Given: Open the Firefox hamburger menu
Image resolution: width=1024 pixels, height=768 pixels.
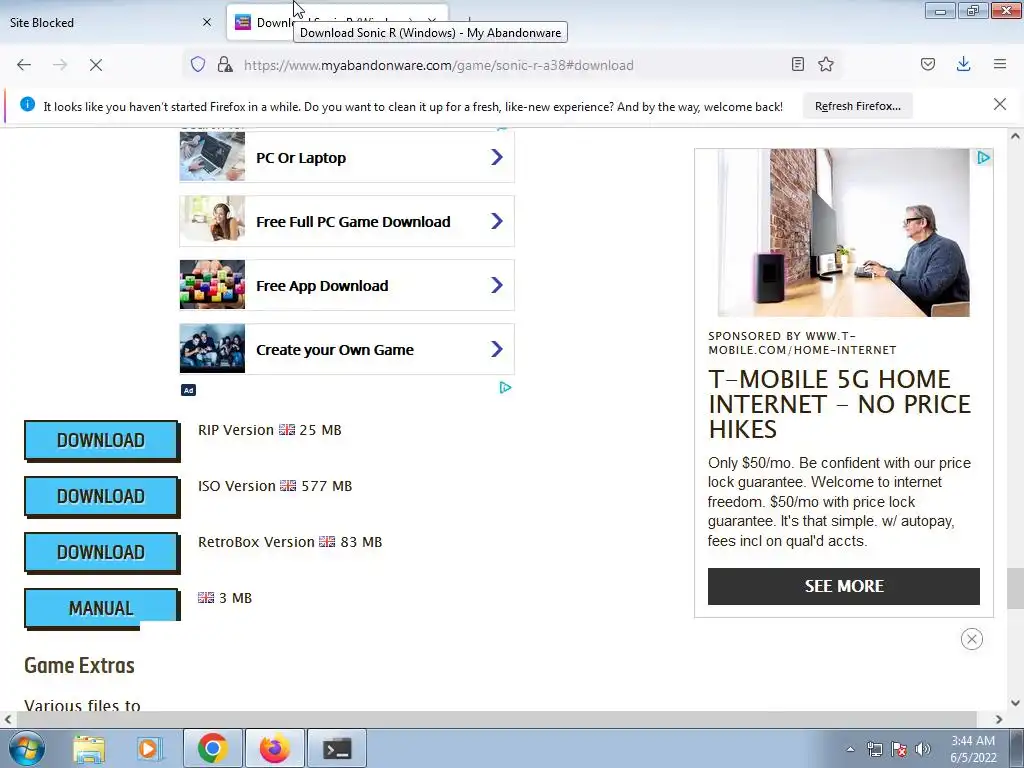Looking at the screenshot, I should coord(1000,64).
